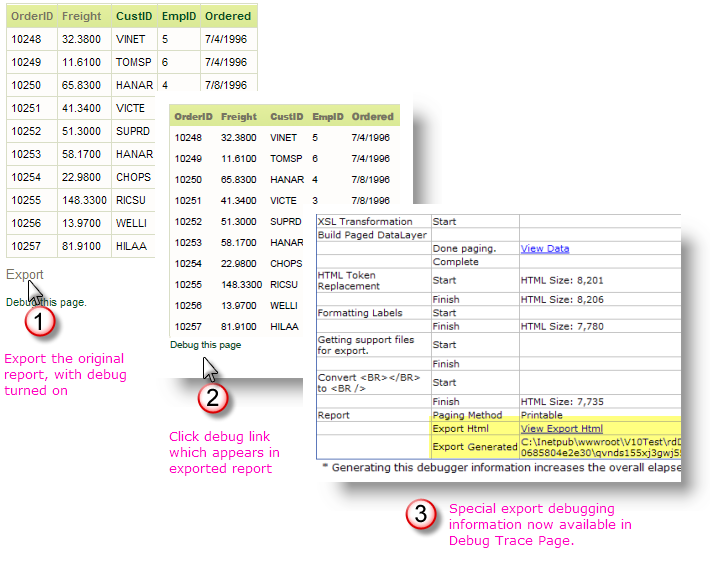Click XSL Transformation row in debug trace

click(x=365, y=222)
